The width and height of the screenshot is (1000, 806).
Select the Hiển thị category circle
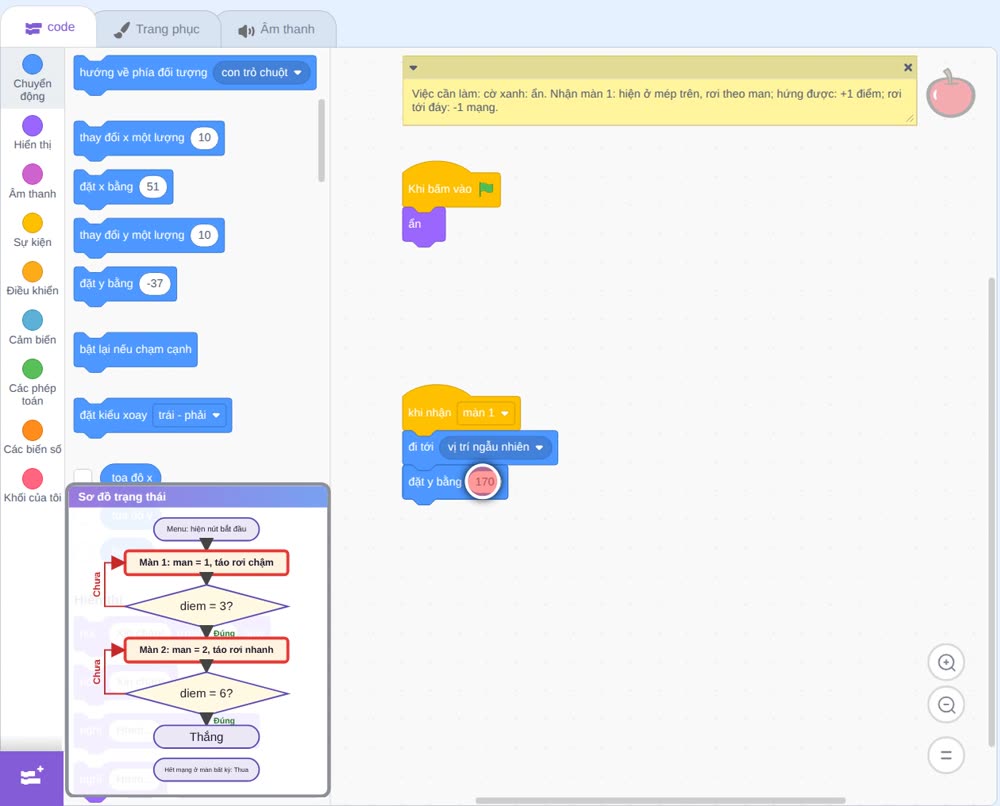33,126
